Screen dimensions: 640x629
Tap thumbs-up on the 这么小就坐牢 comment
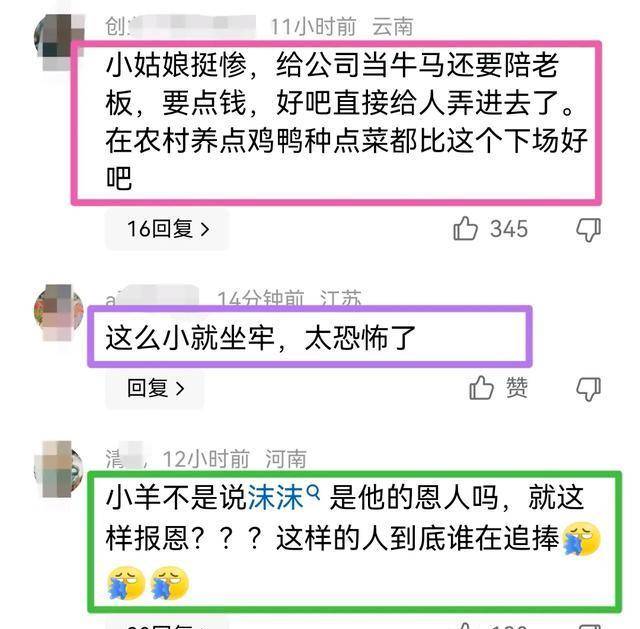[482, 387]
